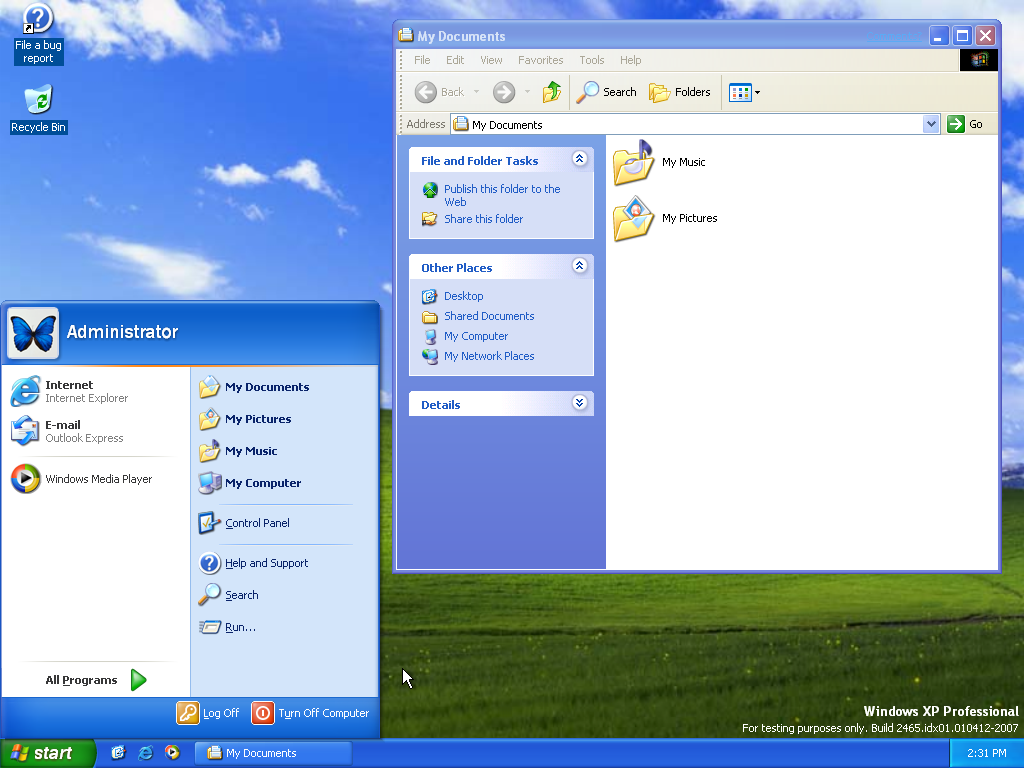Image resolution: width=1024 pixels, height=768 pixels.
Task: Click the Up folder toolbar icon
Action: pos(552,92)
